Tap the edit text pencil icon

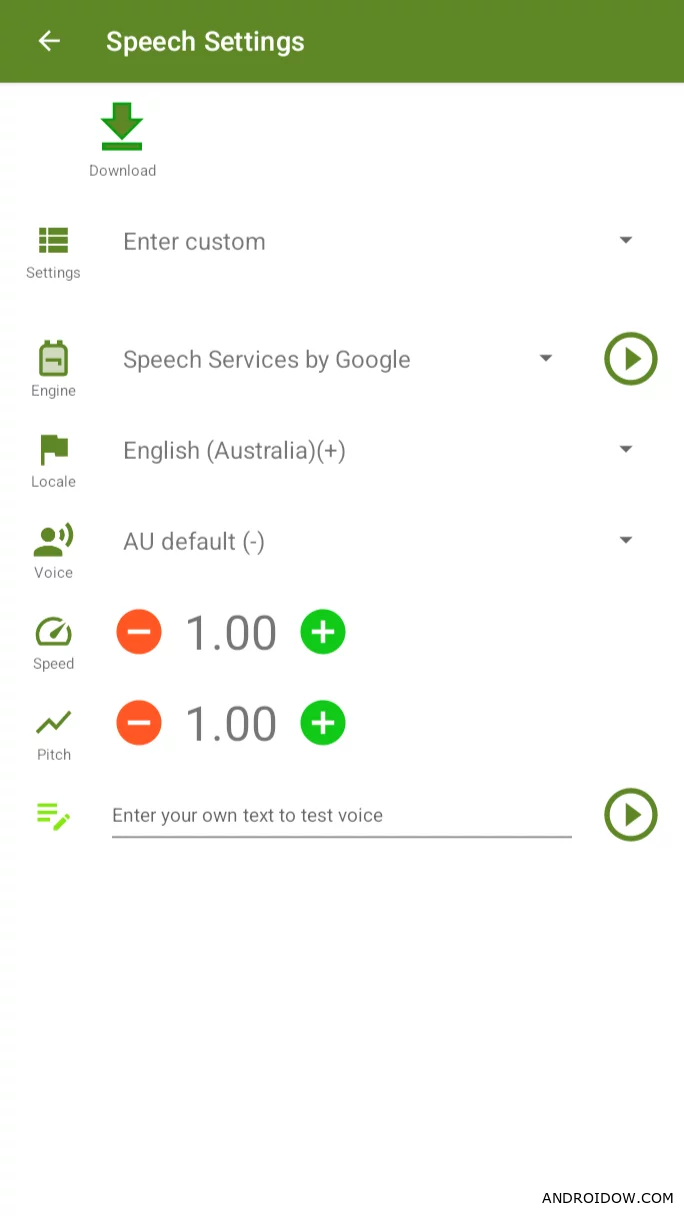coord(53,815)
